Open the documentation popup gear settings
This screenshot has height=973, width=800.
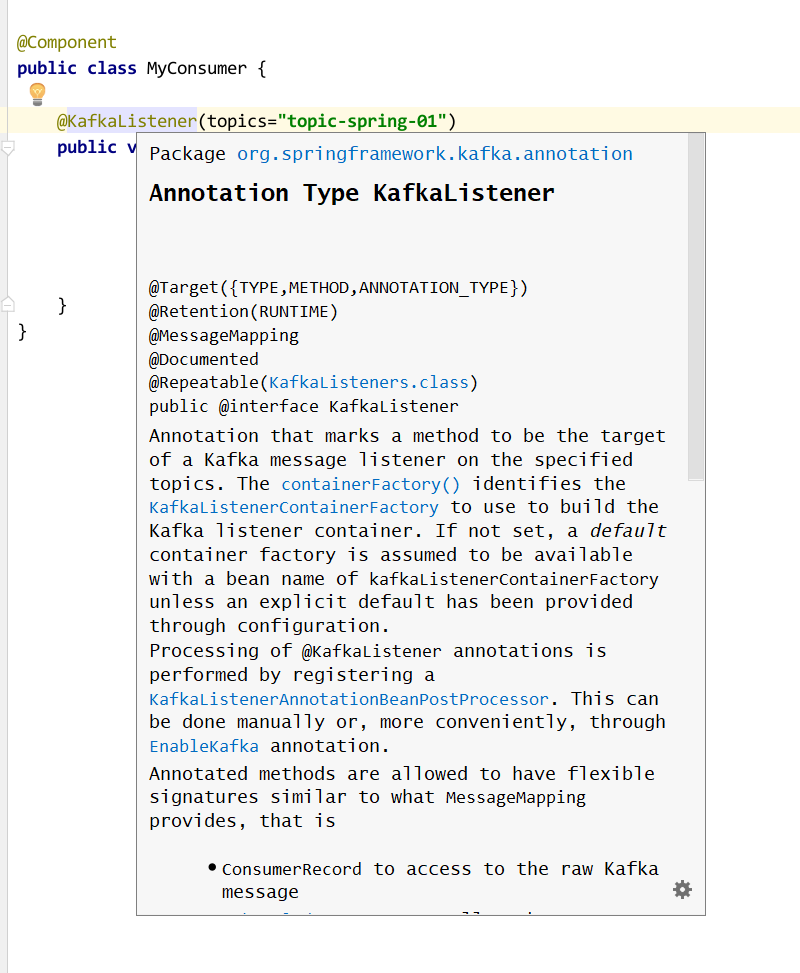click(682, 889)
